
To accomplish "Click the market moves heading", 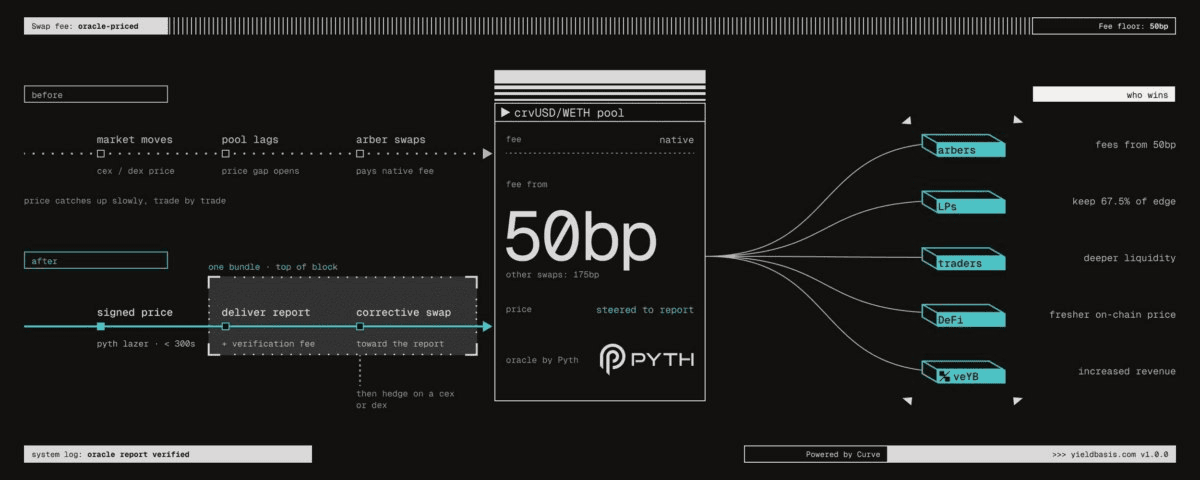I will point(135,139).
